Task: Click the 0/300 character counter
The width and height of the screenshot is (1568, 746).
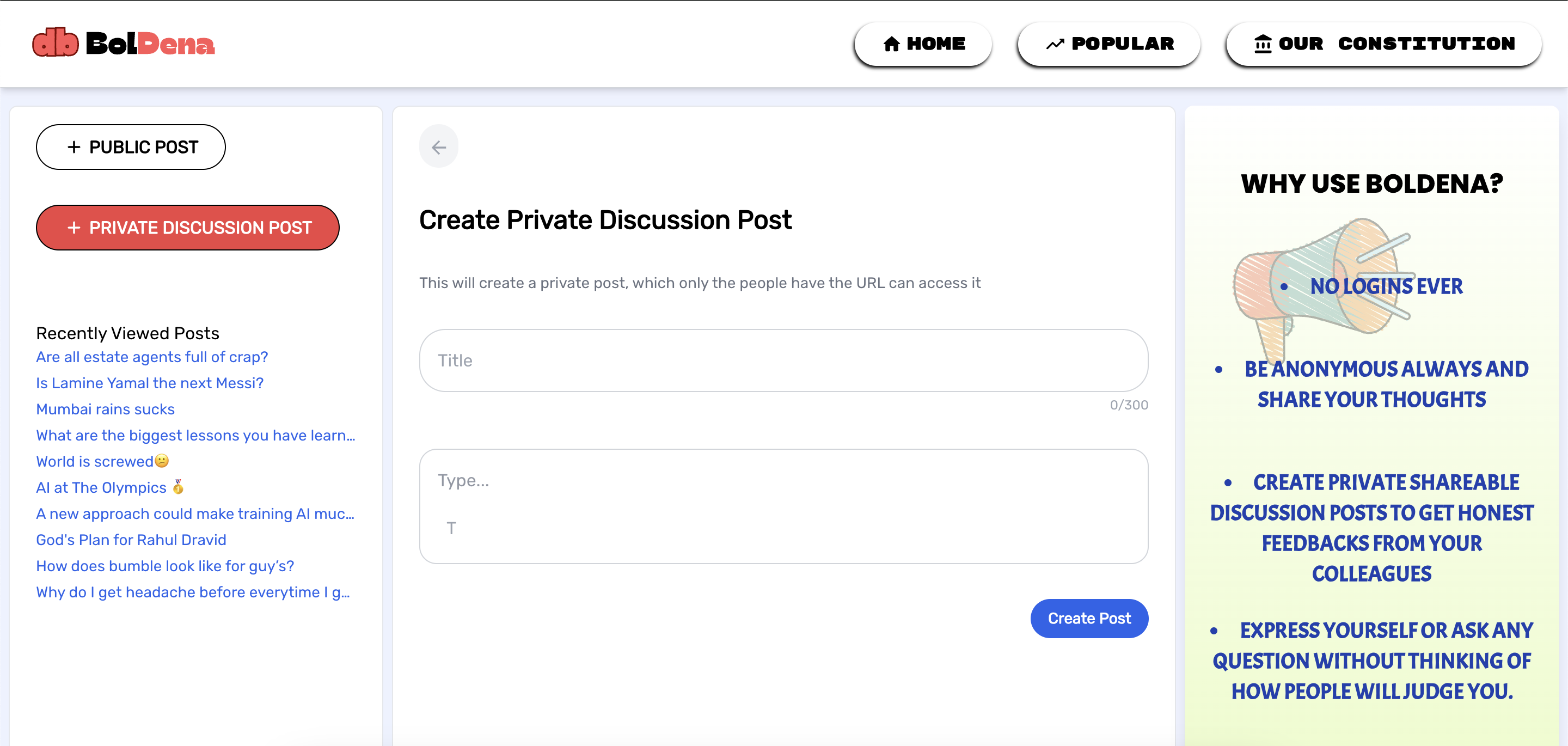Action: click(1129, 405)
